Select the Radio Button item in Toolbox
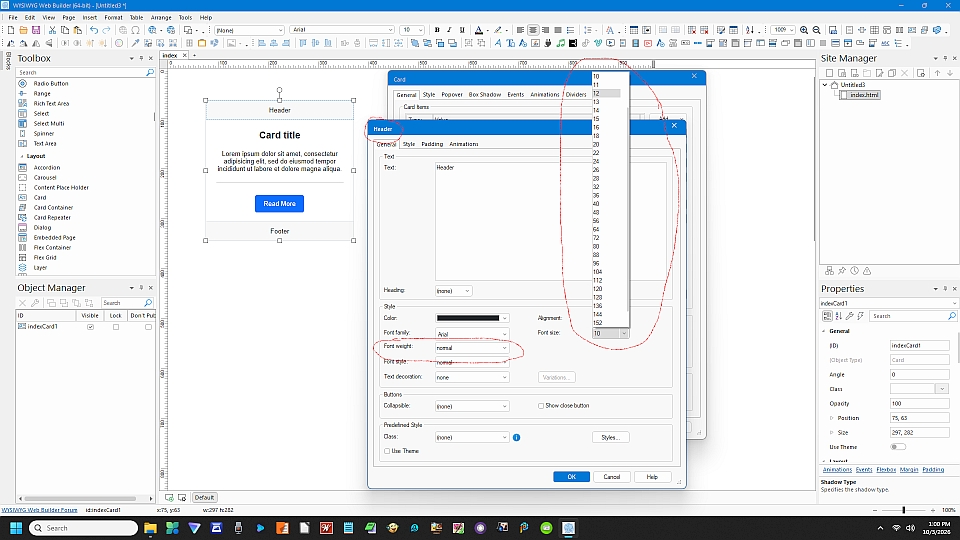Screen dimensions: 960x540 tap(51, 83)
